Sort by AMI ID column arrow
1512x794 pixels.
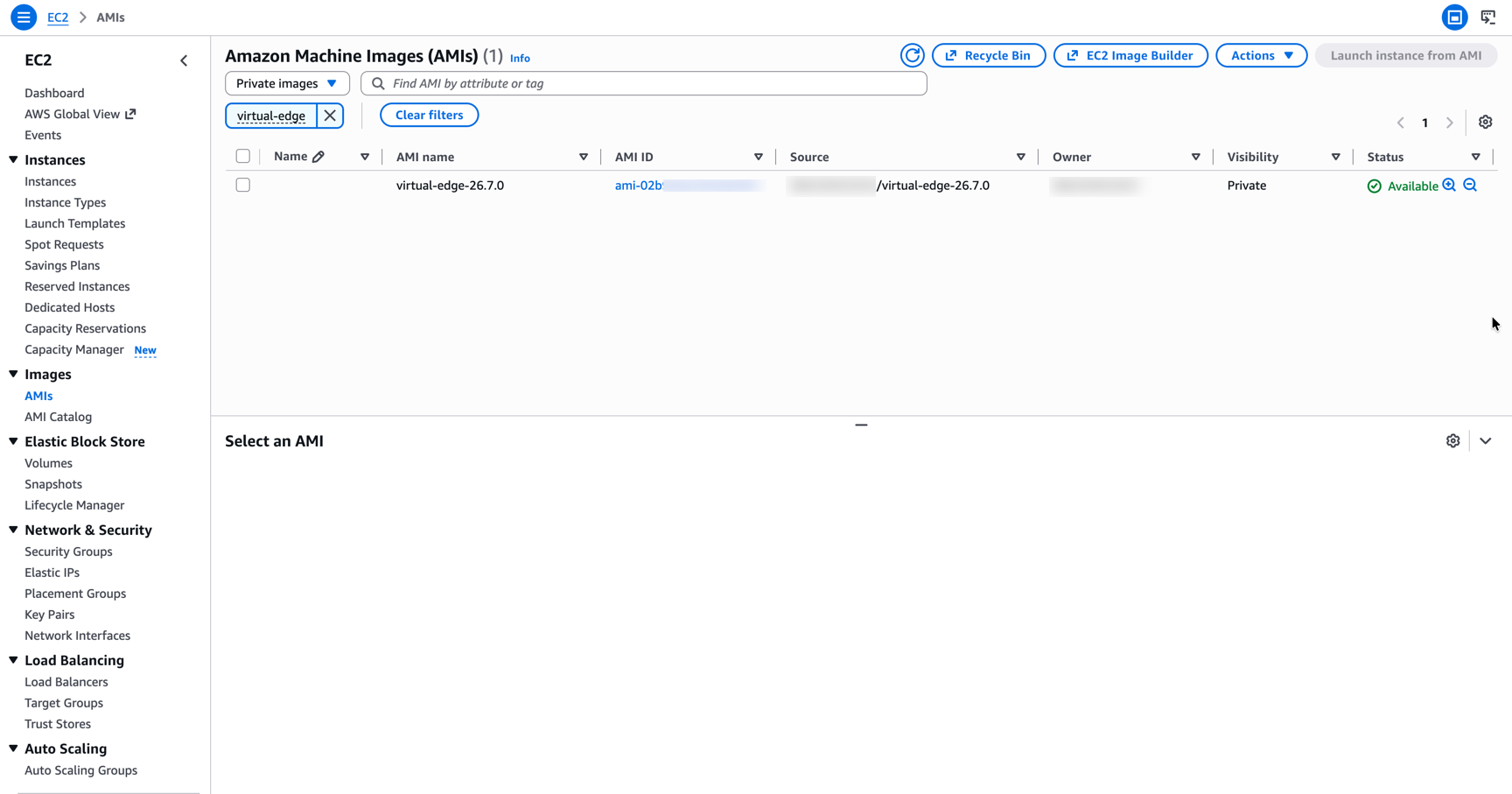[759, 158]
